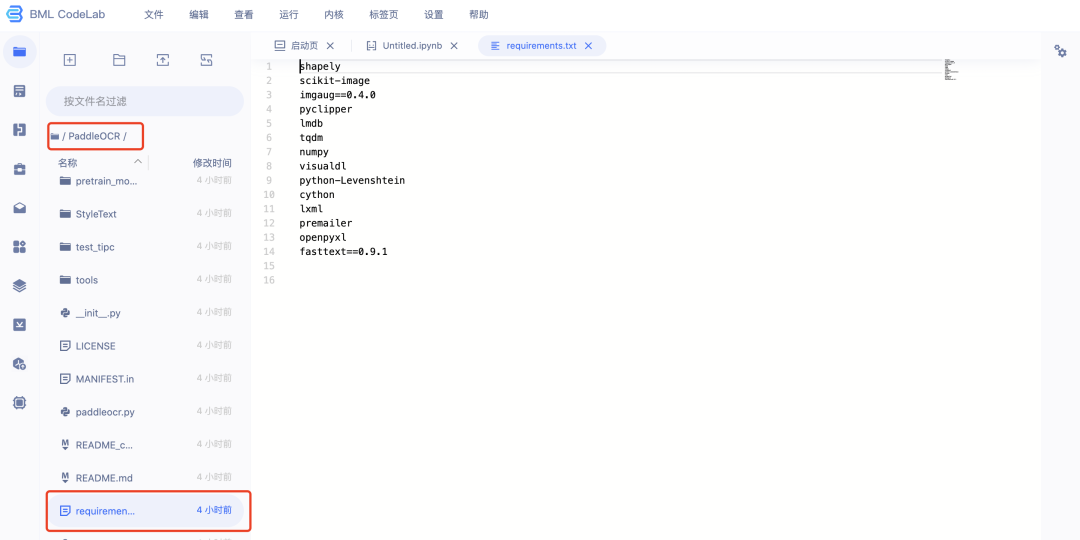The width and height of the screenshot is (1080, 540).
Task: Click the refresh file list icon
Action: (x=206, y=60)
